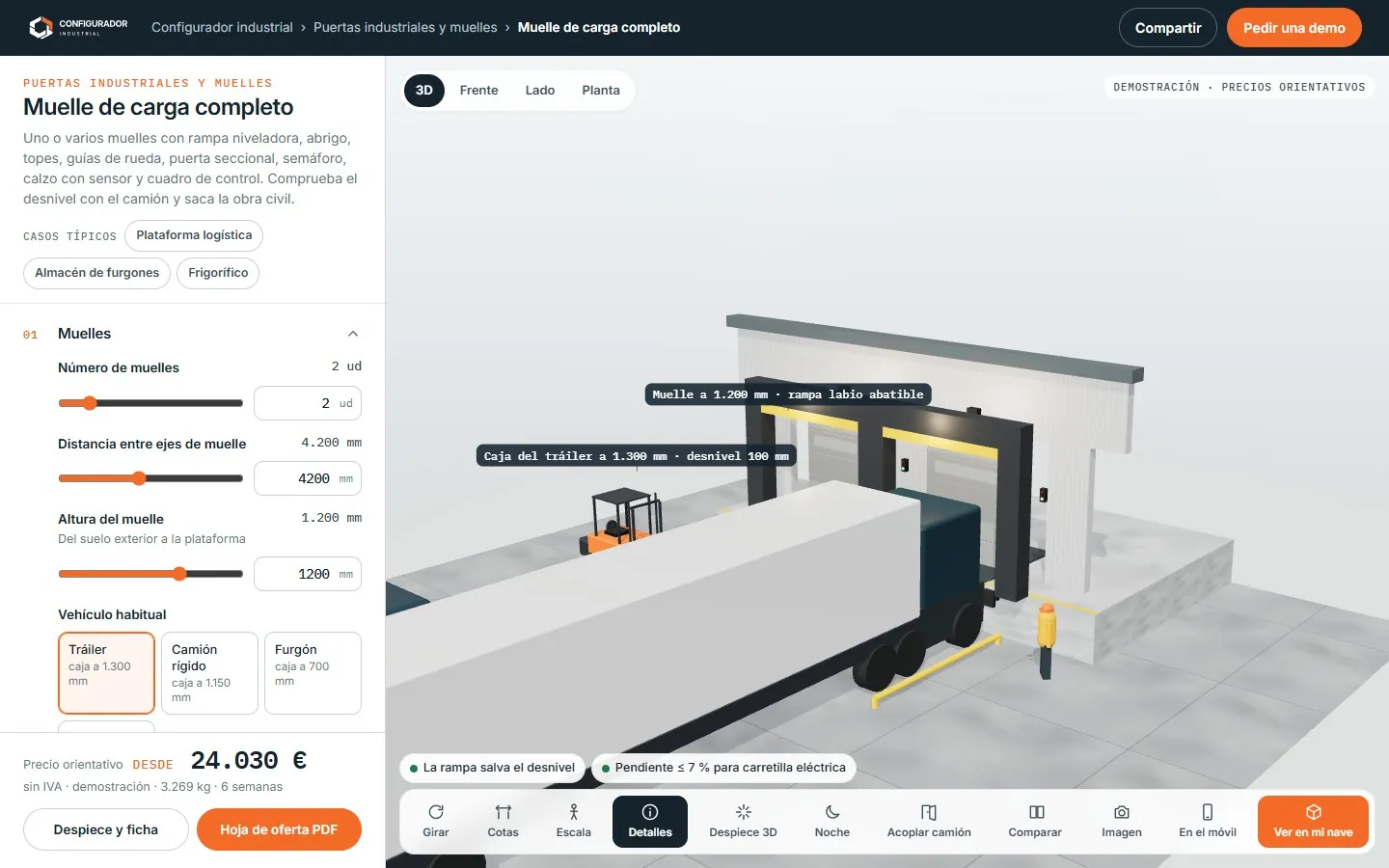Image resolution: width=1389 pixels, height=868 pixels.
Task: Toggle the active Detalles info button
Action: 650,822
